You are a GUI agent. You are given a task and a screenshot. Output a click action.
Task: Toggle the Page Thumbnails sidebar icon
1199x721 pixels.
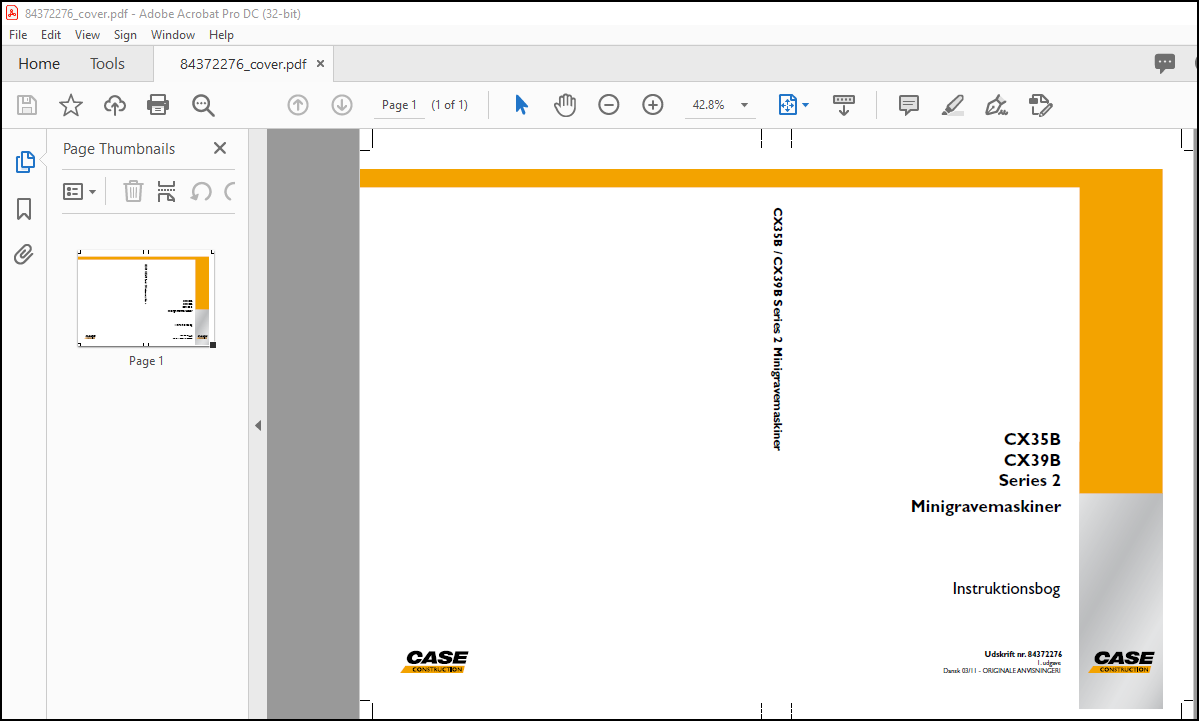24,162
